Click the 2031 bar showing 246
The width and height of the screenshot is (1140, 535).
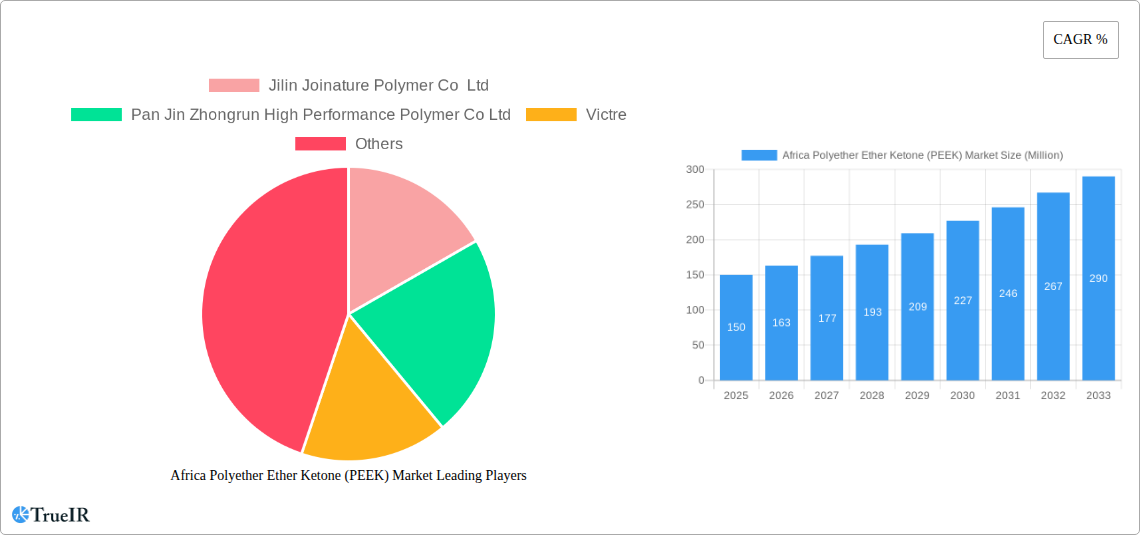click(x=1008, y=293)
